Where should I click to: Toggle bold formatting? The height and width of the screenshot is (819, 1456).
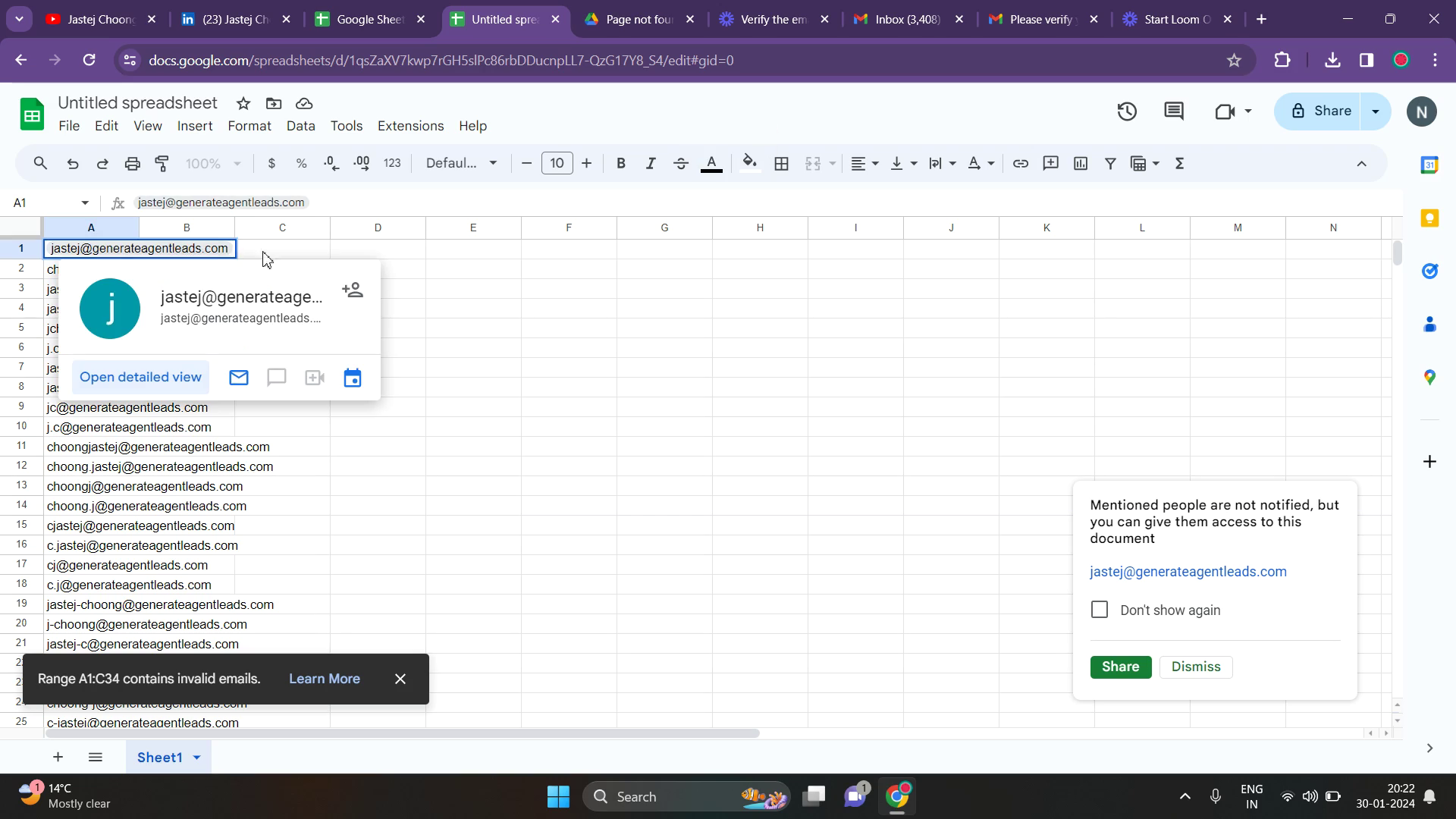point(620,164)
